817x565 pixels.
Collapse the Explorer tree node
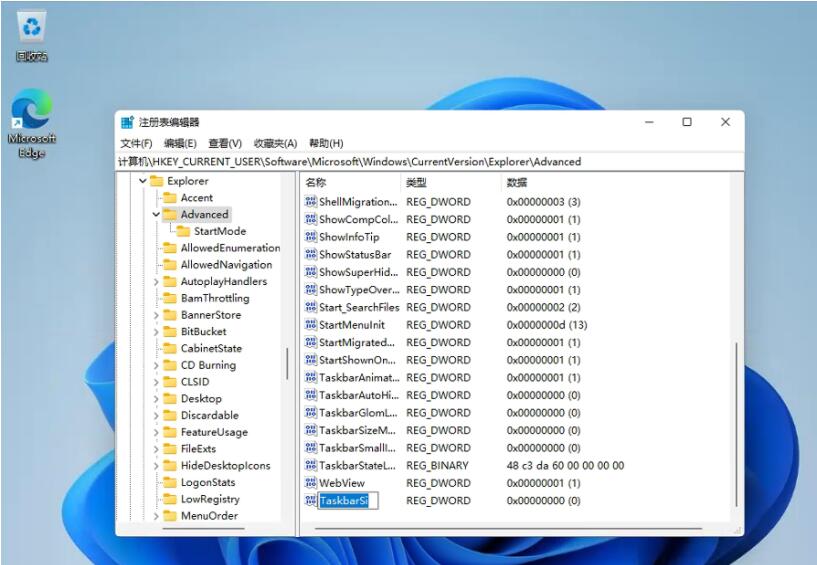[x=143, y=181]
